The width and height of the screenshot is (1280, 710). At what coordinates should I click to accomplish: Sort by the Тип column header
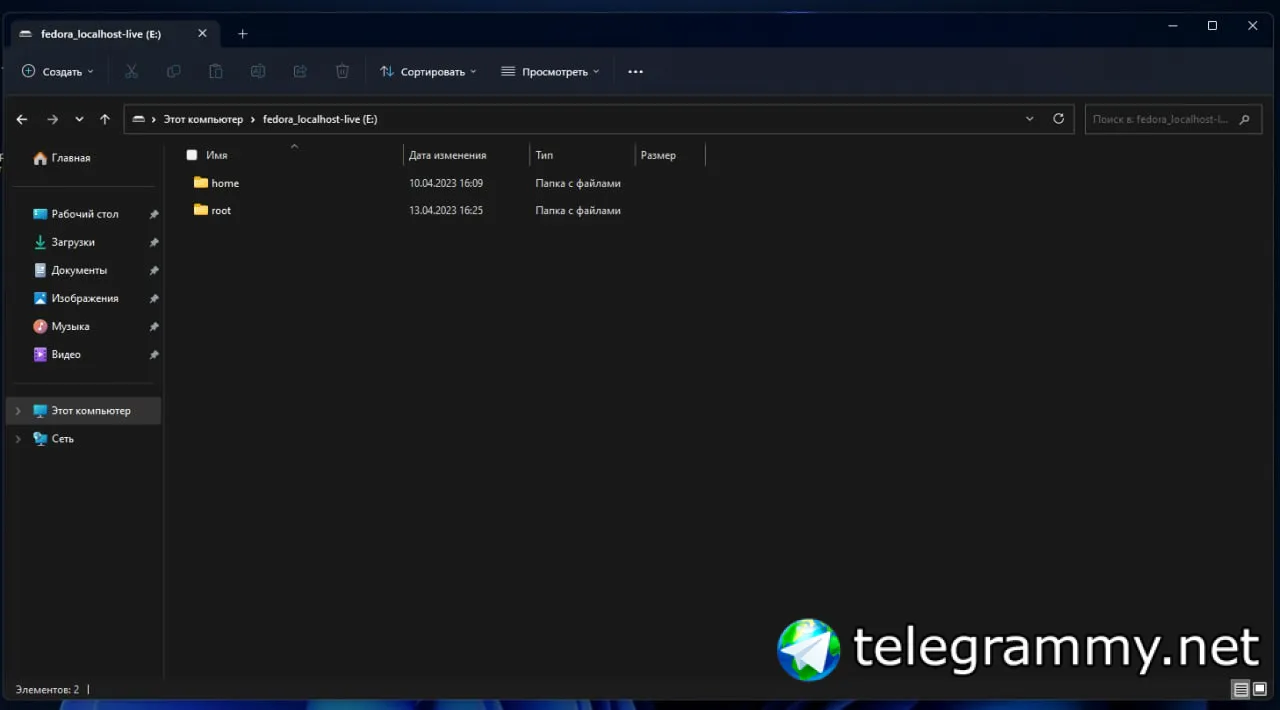click(x=544, y=155)
